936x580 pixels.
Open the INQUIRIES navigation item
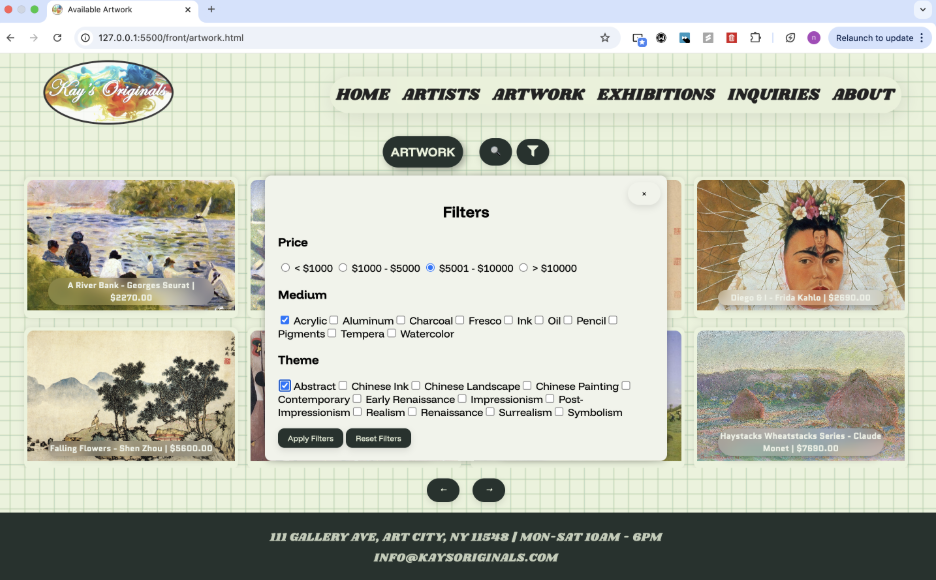tap(774, 94)
